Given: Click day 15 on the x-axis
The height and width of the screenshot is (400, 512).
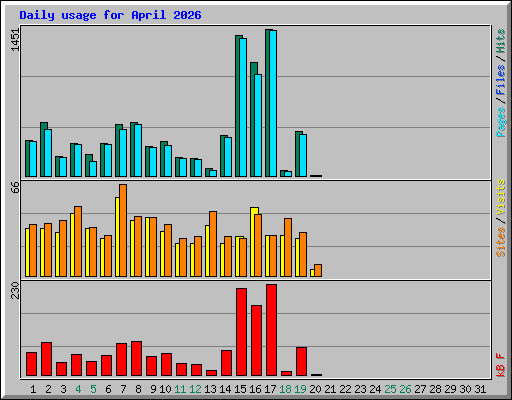Looking at the screenshot, I should tap(240, 389).
